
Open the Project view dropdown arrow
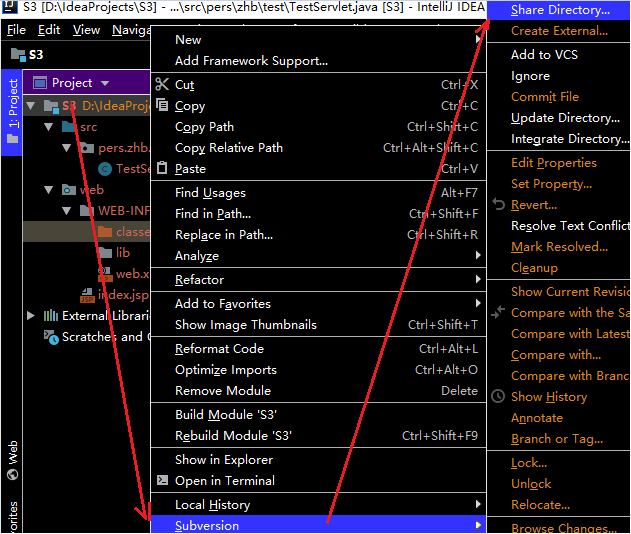click(x=105, y=83)
